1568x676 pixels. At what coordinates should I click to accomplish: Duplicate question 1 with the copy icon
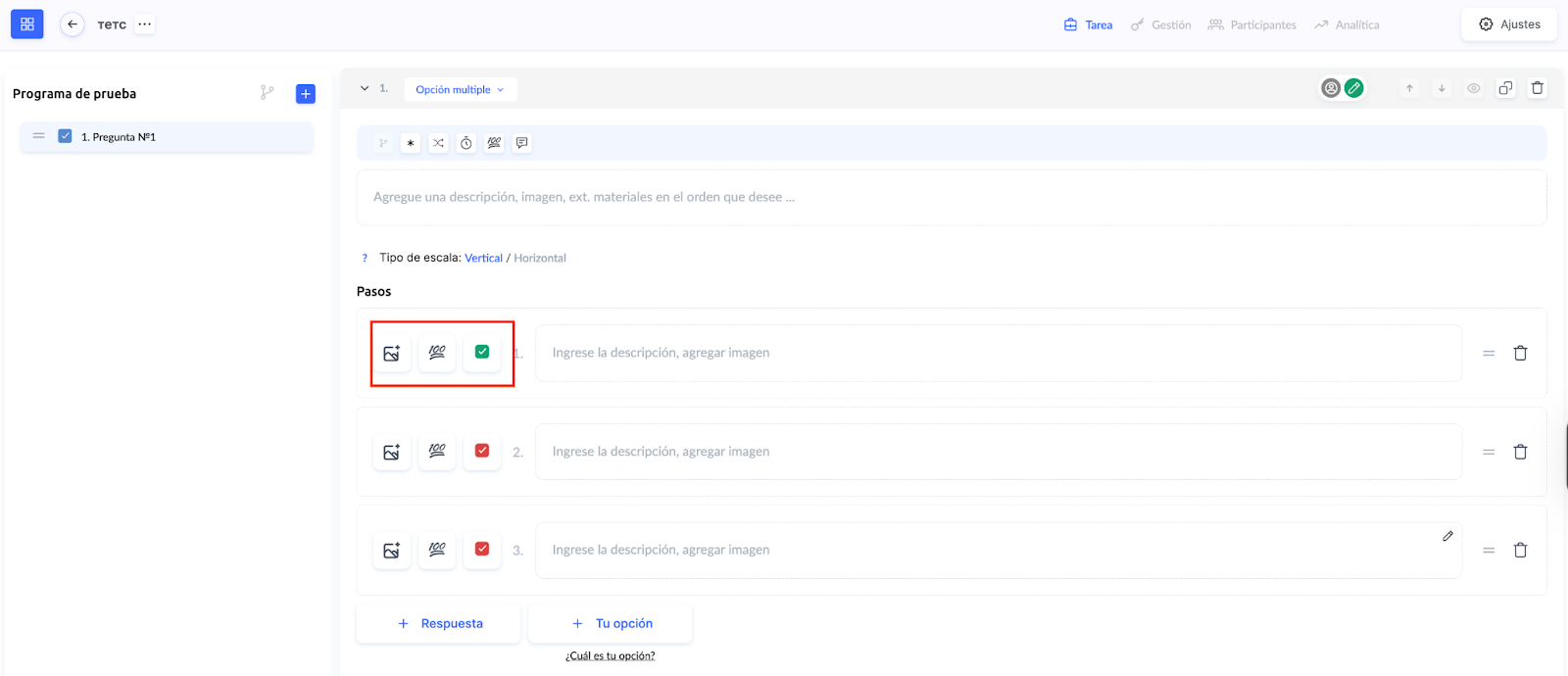[1505, 88]
